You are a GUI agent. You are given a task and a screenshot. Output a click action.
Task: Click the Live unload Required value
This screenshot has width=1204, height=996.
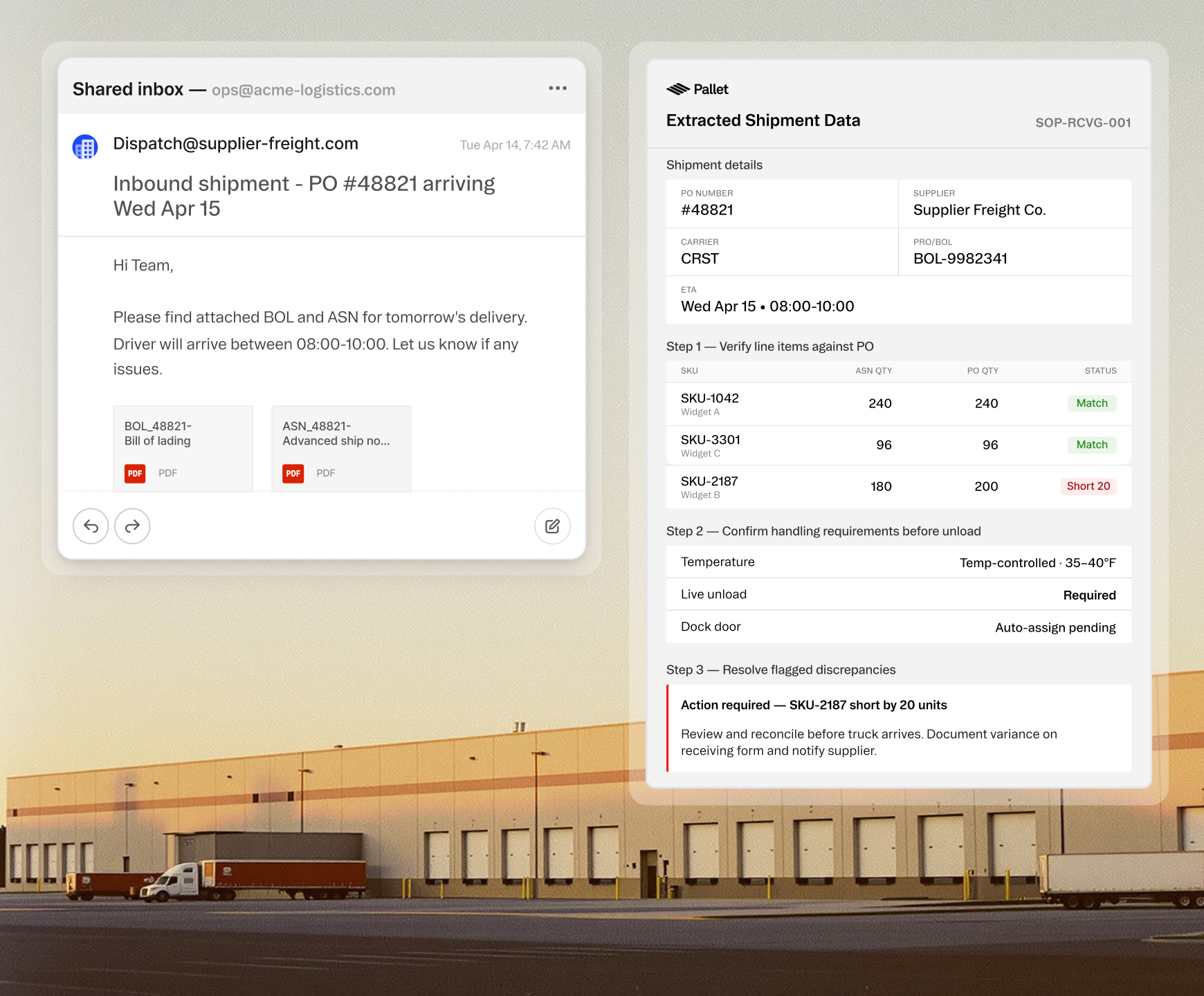point(1090,596)
